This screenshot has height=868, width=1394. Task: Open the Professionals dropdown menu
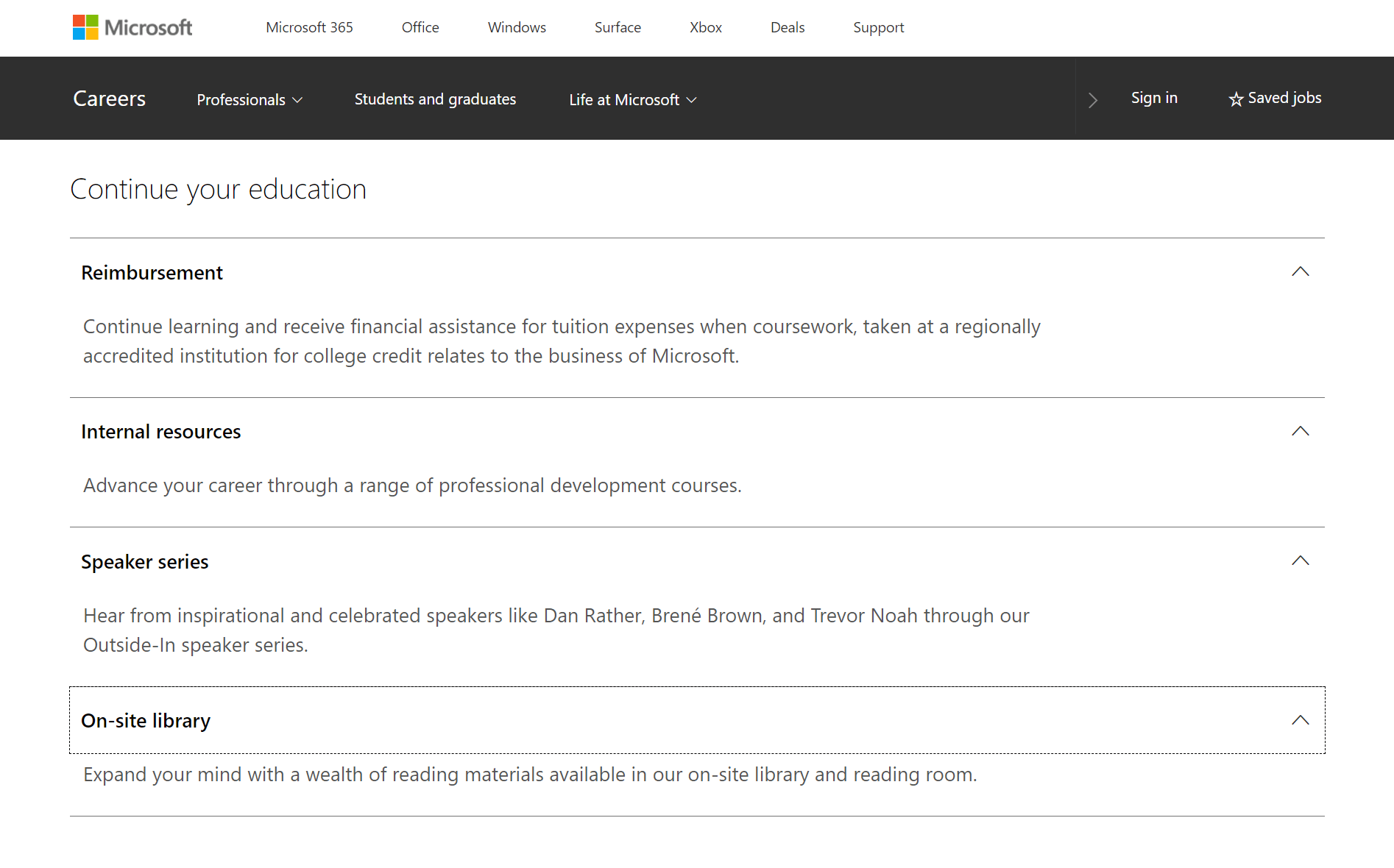coord(250,99)
